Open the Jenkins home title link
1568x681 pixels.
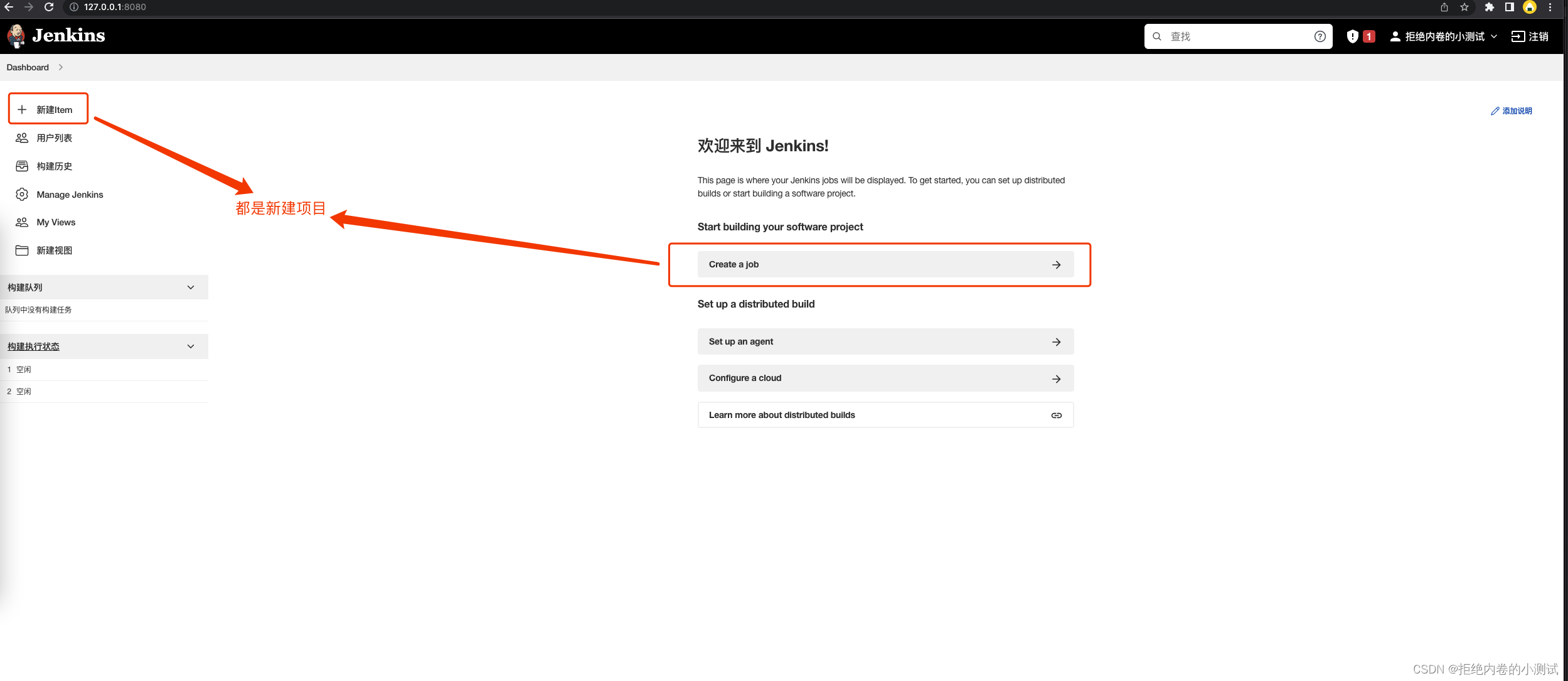68,35
